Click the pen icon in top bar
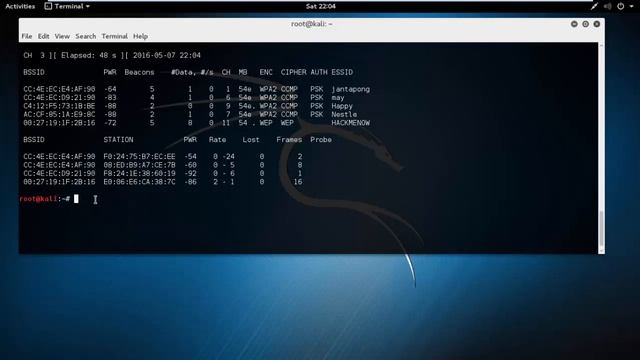The height and width of the screenshot is (360, 640). 594,6
